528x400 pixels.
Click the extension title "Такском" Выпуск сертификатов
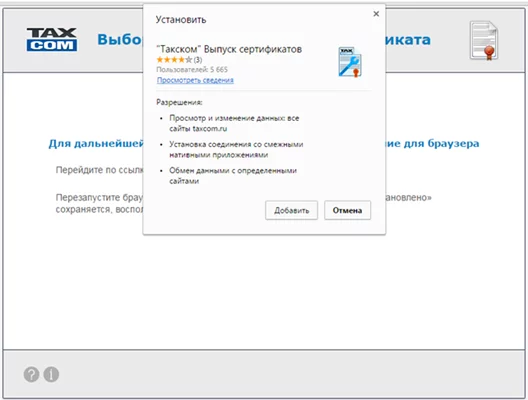click(229, 49)
